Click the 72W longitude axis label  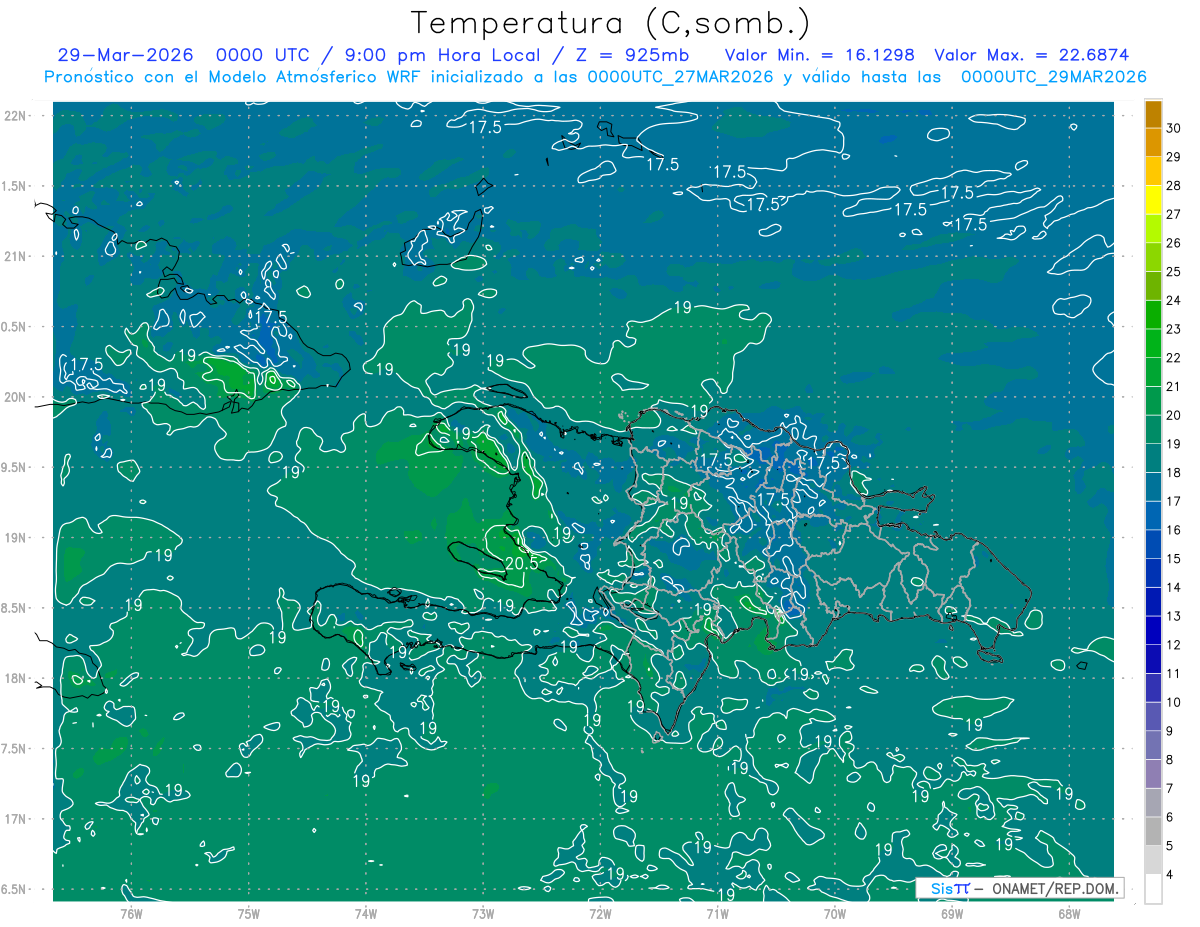coord(600,913)
